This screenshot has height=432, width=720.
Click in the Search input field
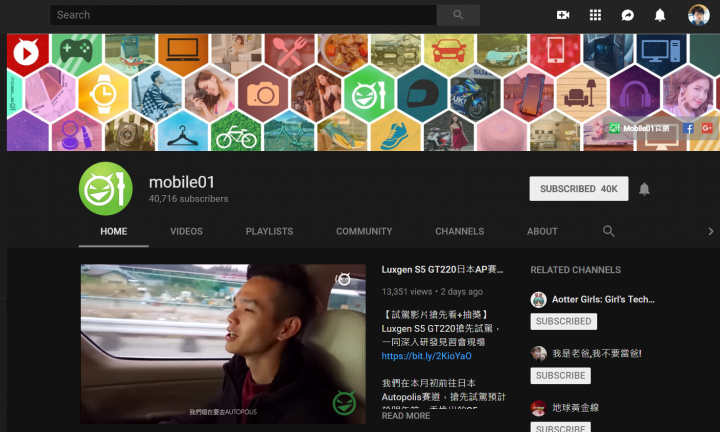[243, 15]
